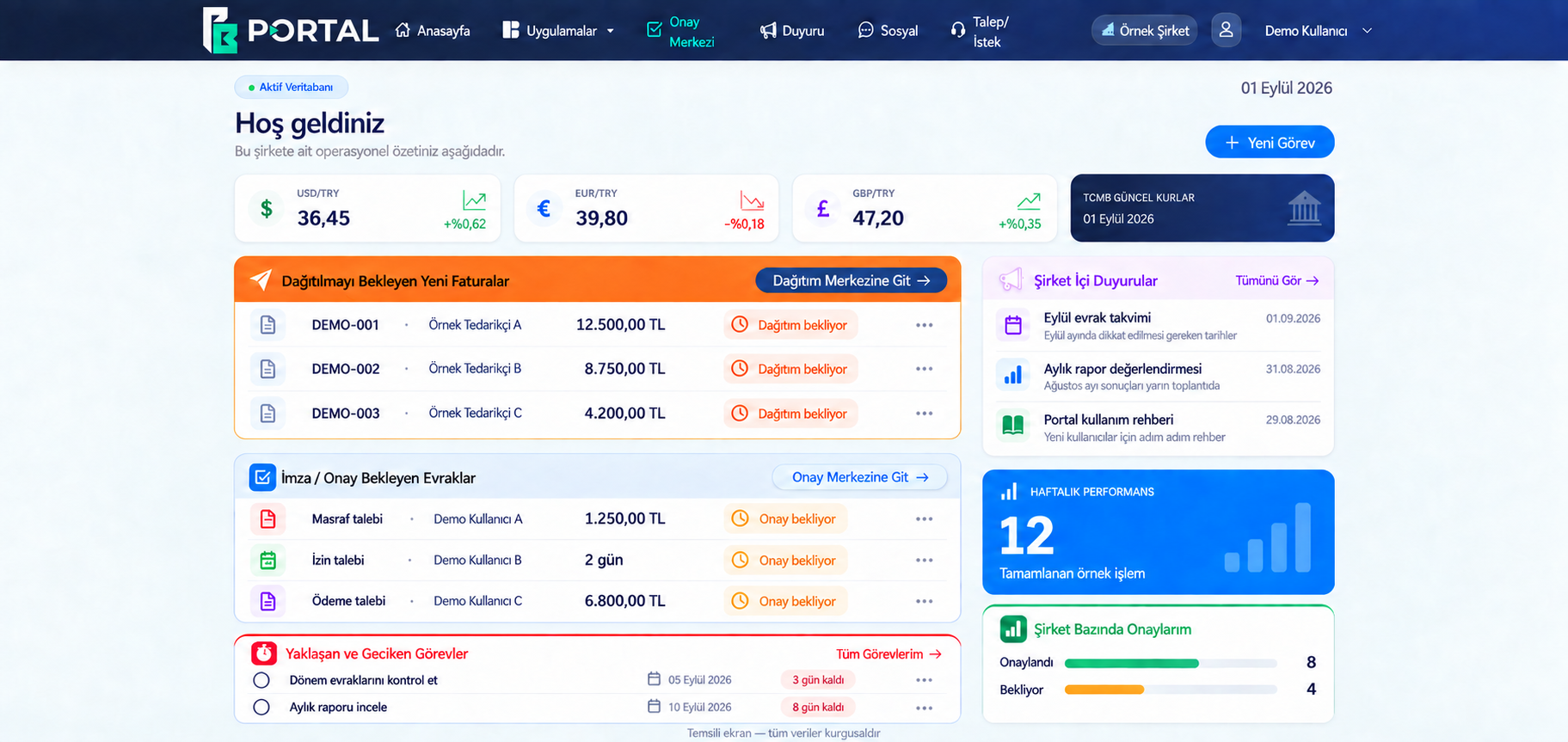Expand the Uygulamalar dropdown menu
This screenshot has height=742, width=1568.
pos(559,31)
